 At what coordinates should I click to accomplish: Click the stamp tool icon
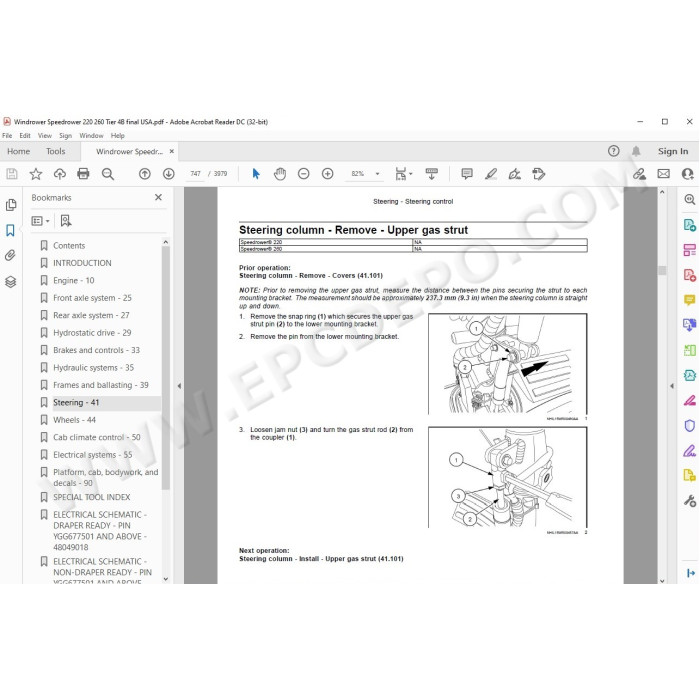tap(539, 174)
